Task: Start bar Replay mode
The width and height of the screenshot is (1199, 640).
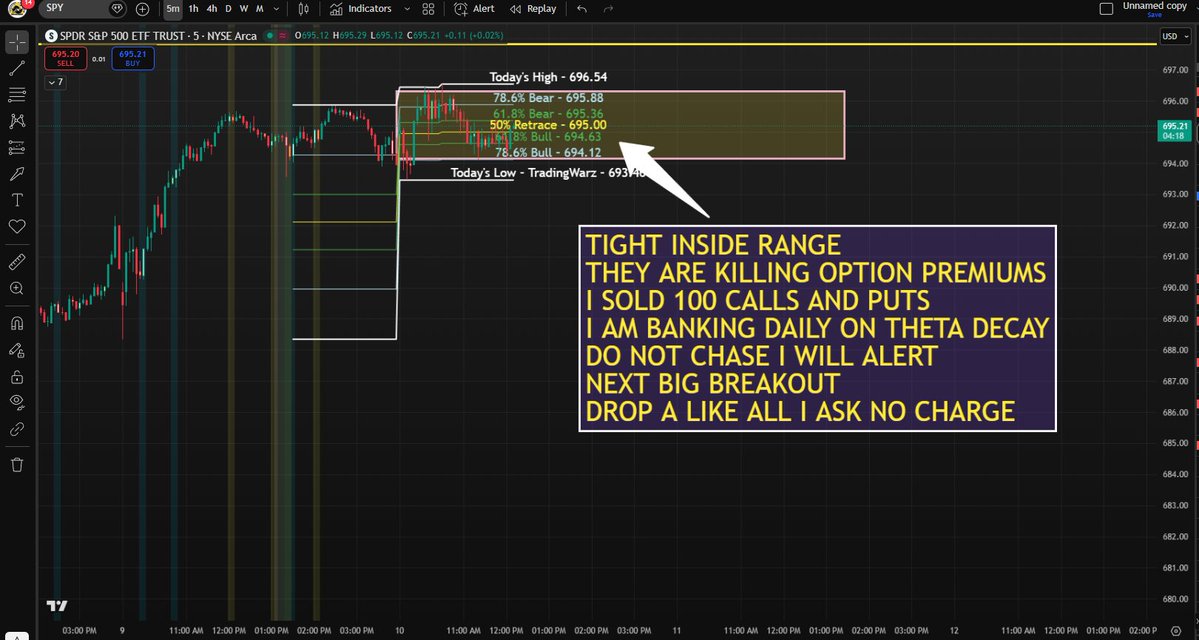Action: coord(533,9)
